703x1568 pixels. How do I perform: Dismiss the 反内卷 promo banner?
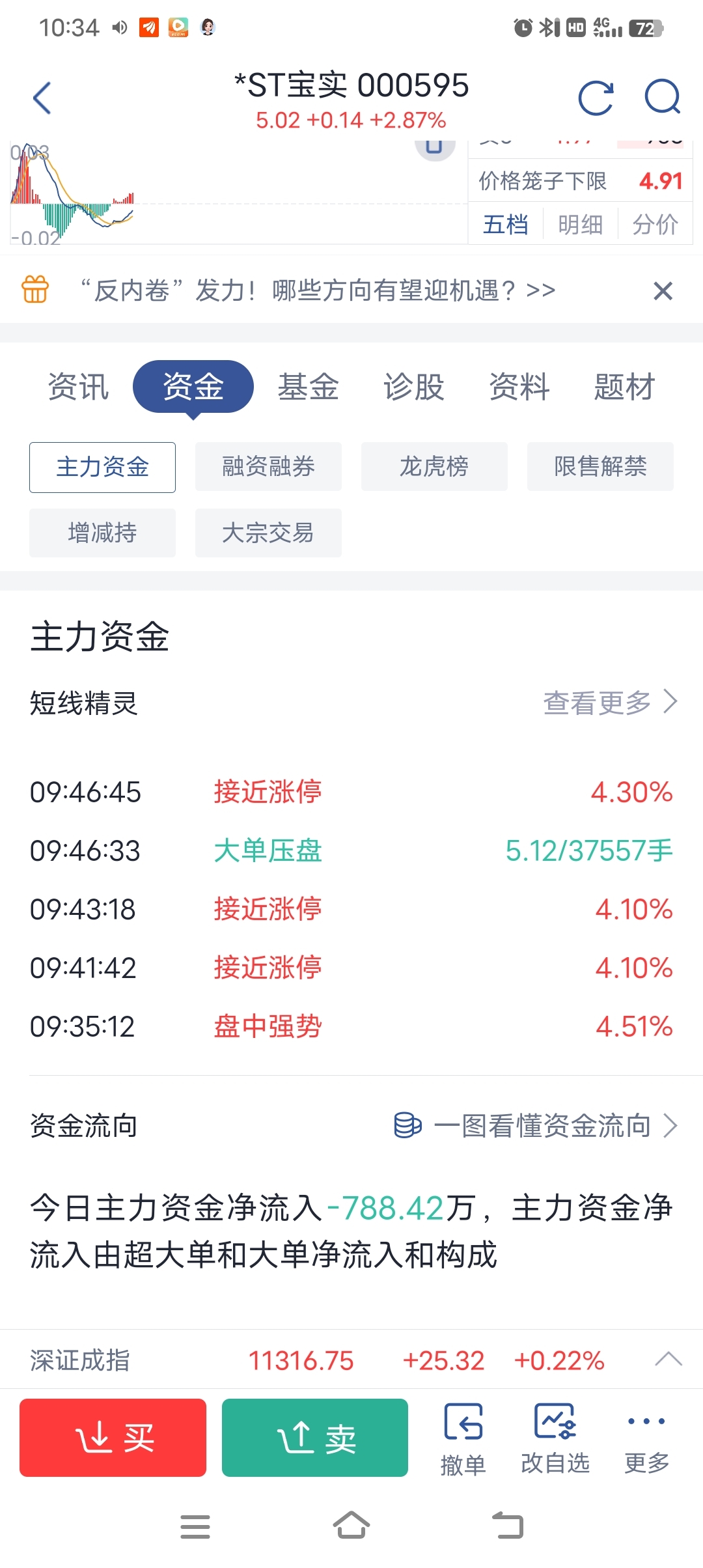663,290
